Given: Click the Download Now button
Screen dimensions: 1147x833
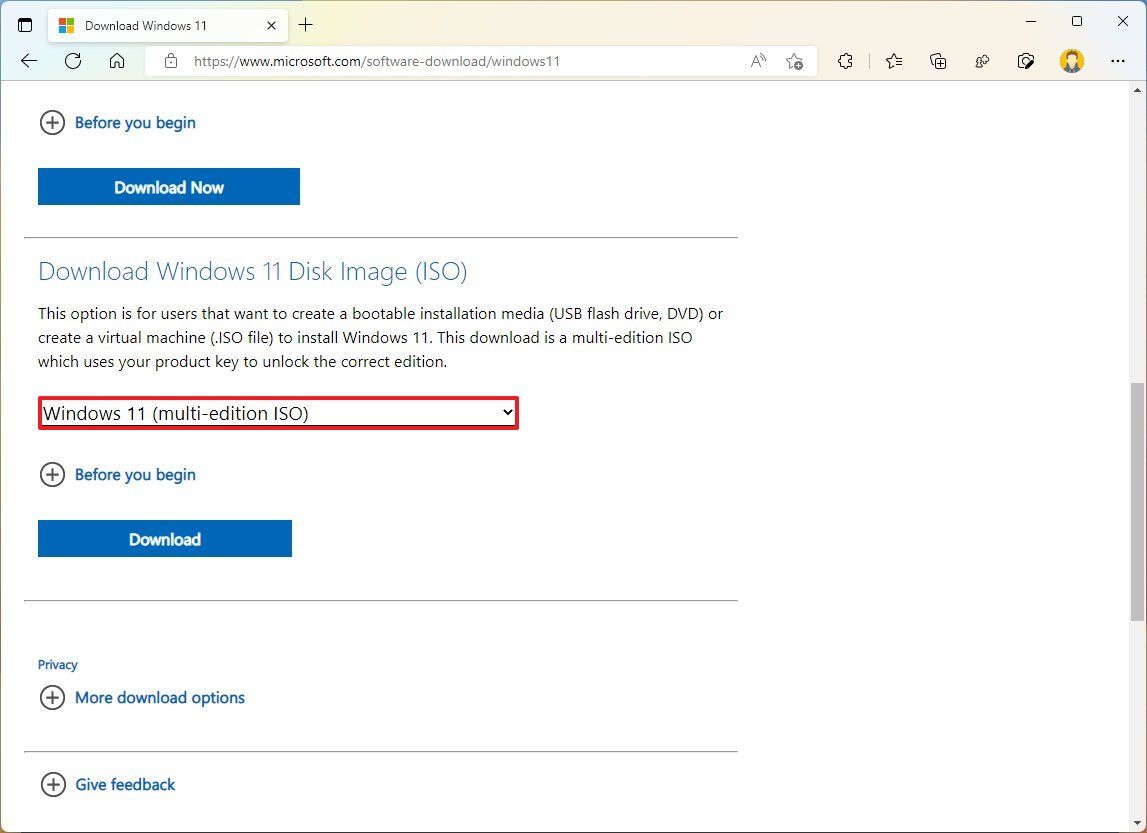Looking at the screenshot, I should [x=168, y=186].
